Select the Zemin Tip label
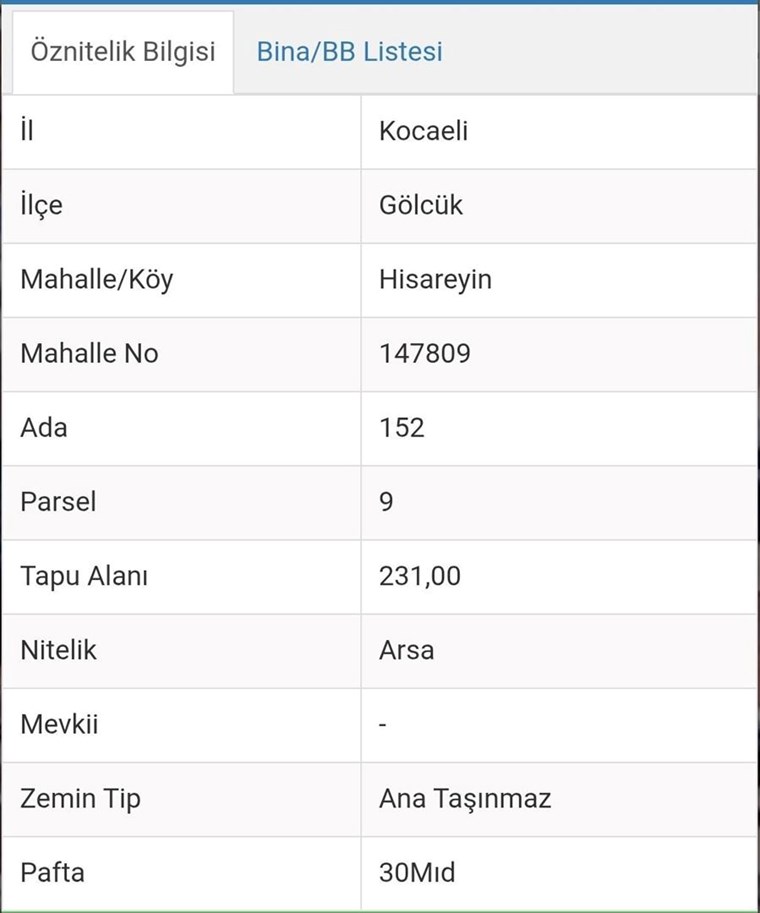Image resolution: width=760 pixels, height=913 pixels. coord(80,798)
